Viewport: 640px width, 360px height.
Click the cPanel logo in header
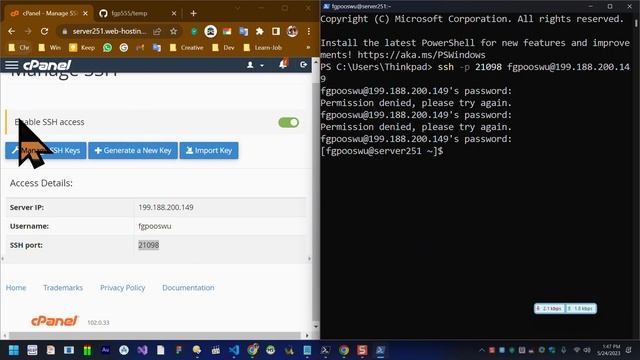(x=47, y=65)
